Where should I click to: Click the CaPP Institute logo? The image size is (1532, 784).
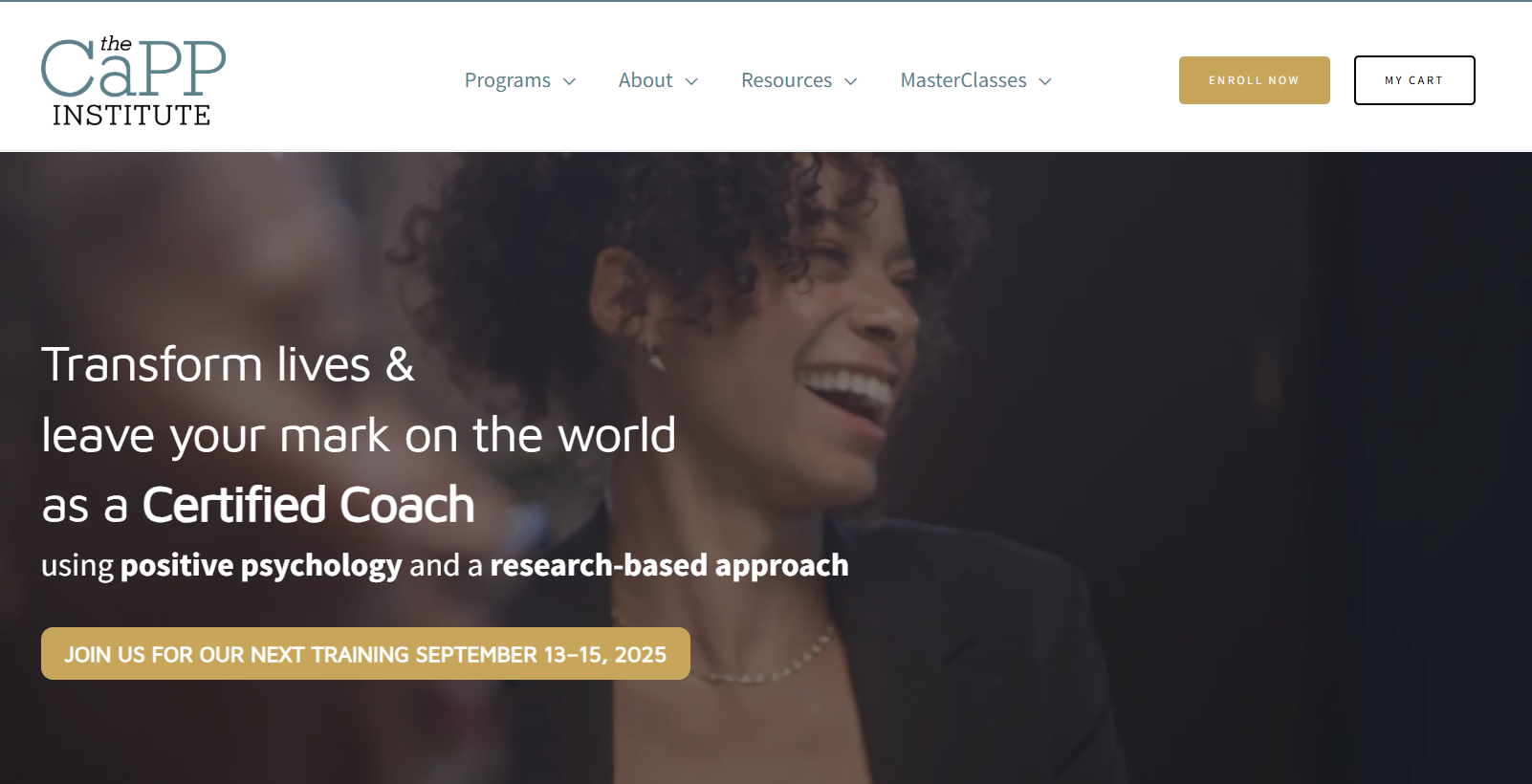pos(133,81)
